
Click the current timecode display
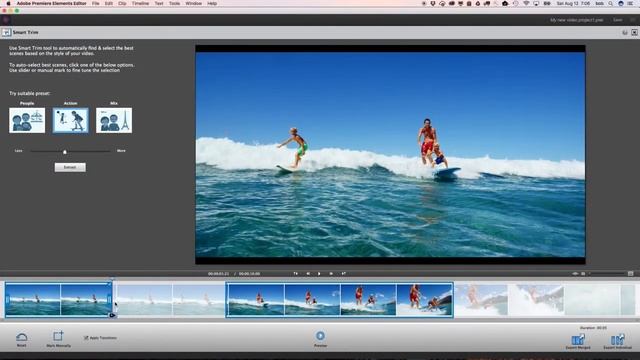[x=218, y=273]
